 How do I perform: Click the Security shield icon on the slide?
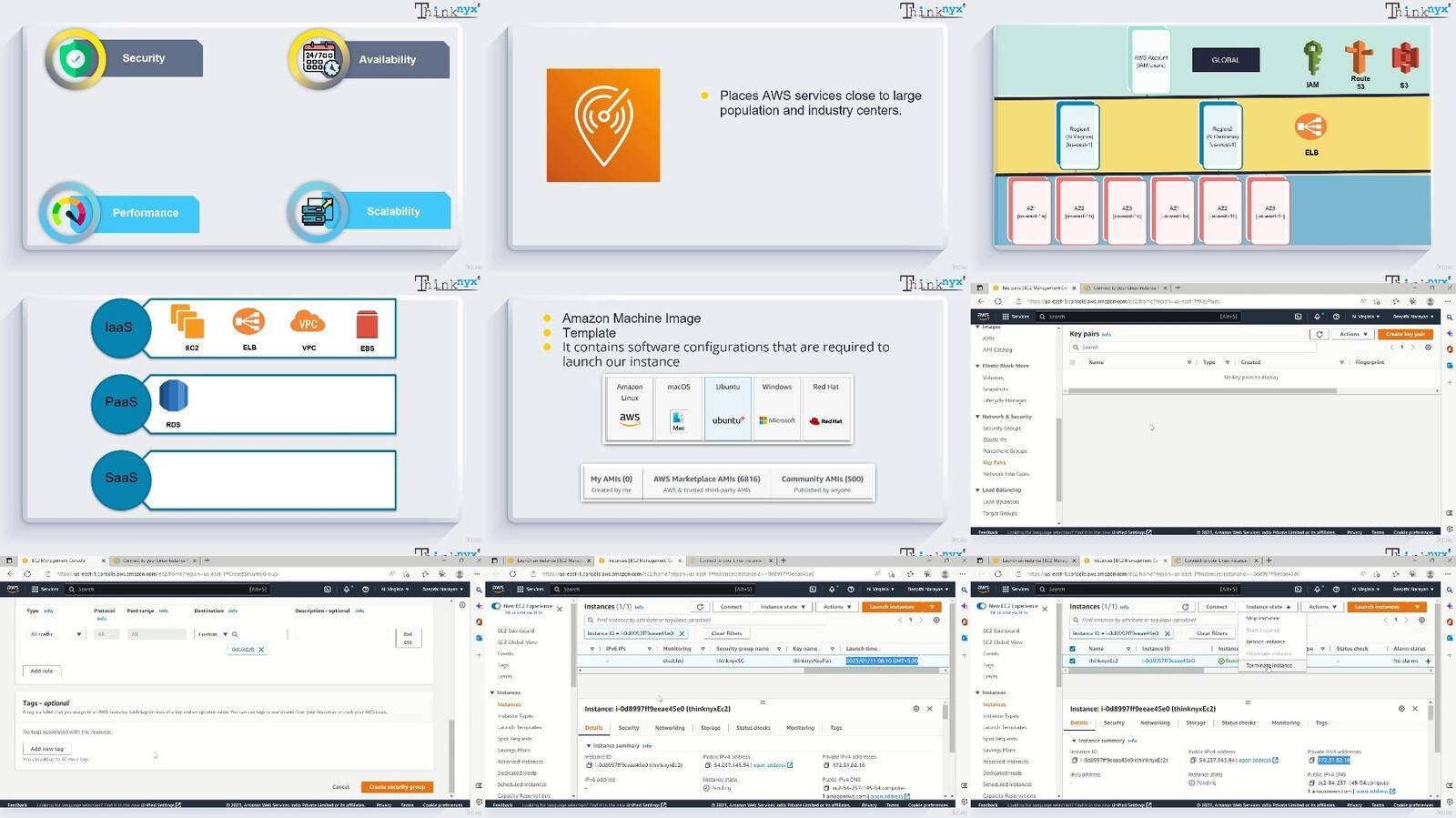tap(75, 59)
